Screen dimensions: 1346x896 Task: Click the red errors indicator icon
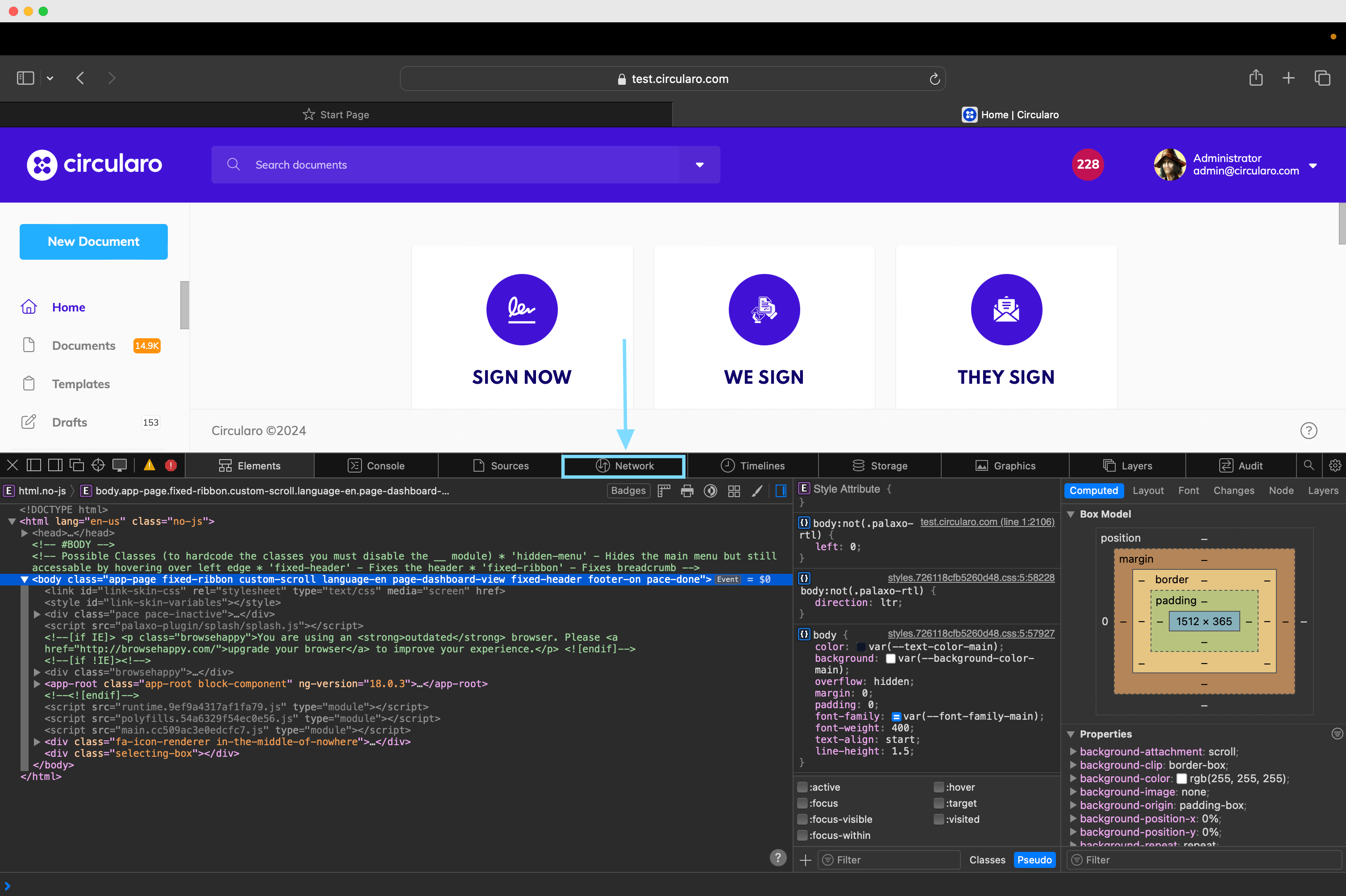[x=170, y=465]
